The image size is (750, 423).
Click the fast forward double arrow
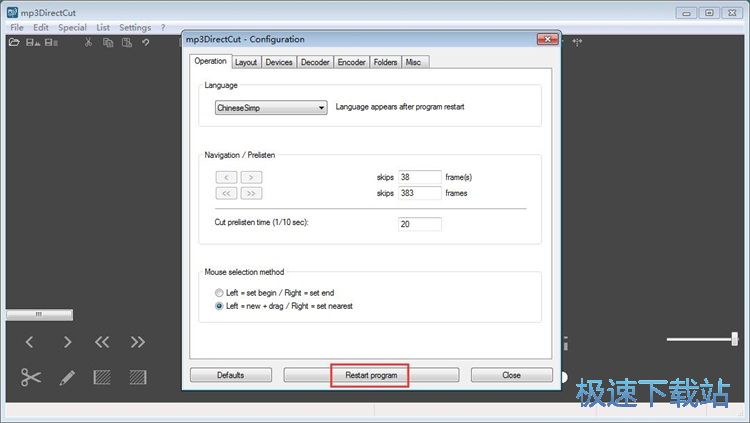pyautogui.click(x=138, y=342)
